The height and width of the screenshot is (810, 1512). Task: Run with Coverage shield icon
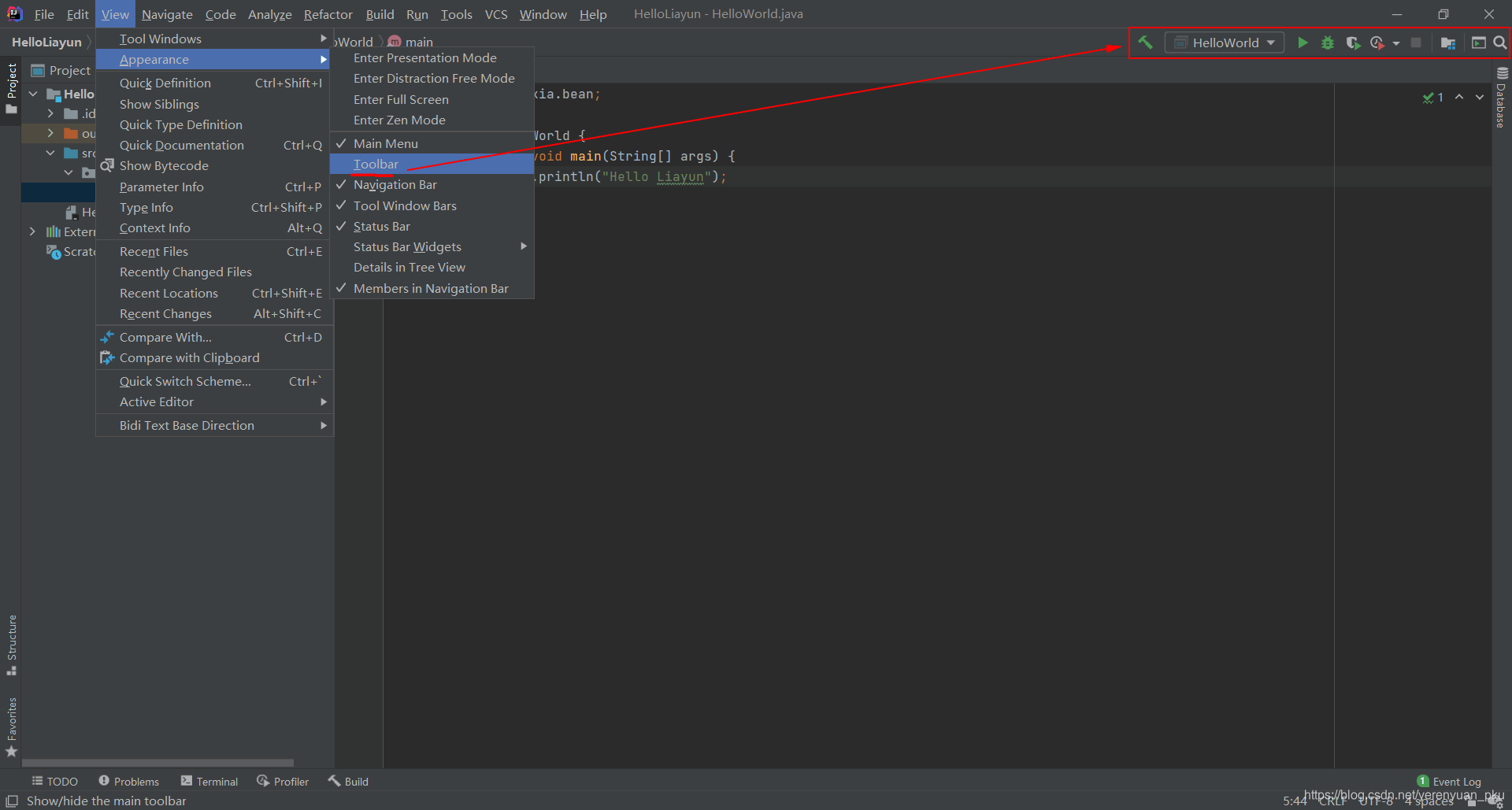pos(1353,43)
